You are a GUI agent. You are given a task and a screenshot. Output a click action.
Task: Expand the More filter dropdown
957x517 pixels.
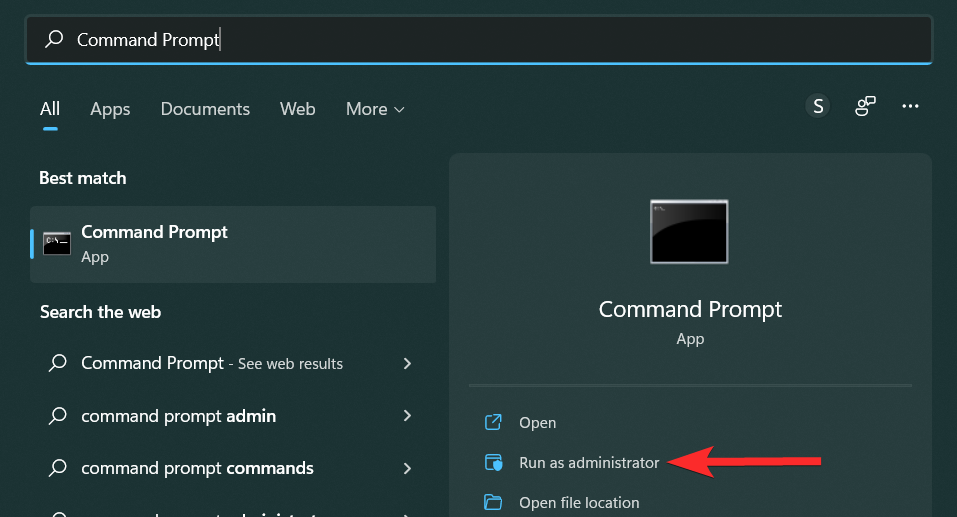pos(375,109)
